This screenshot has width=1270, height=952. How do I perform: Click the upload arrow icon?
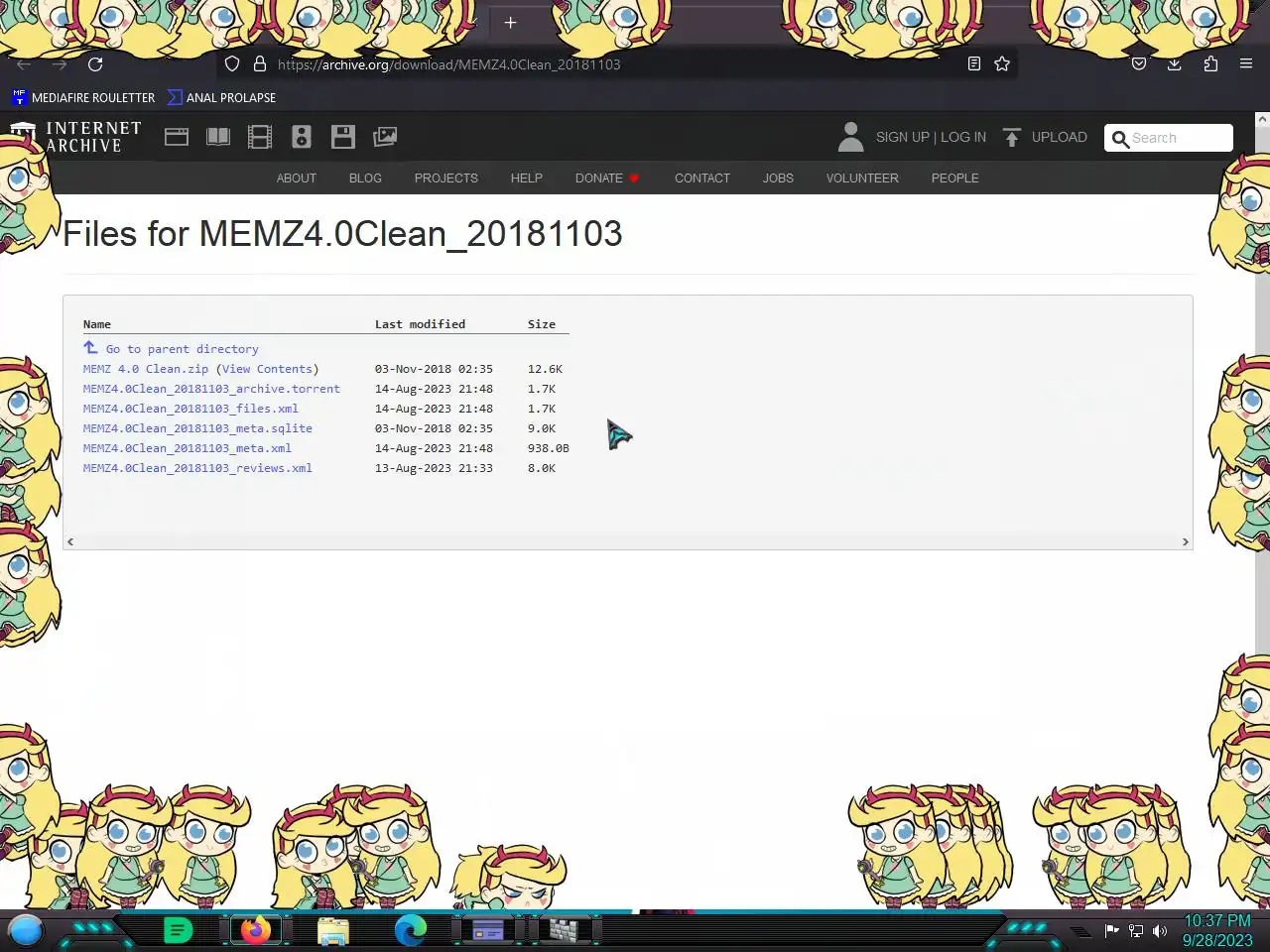[1012, 138]
